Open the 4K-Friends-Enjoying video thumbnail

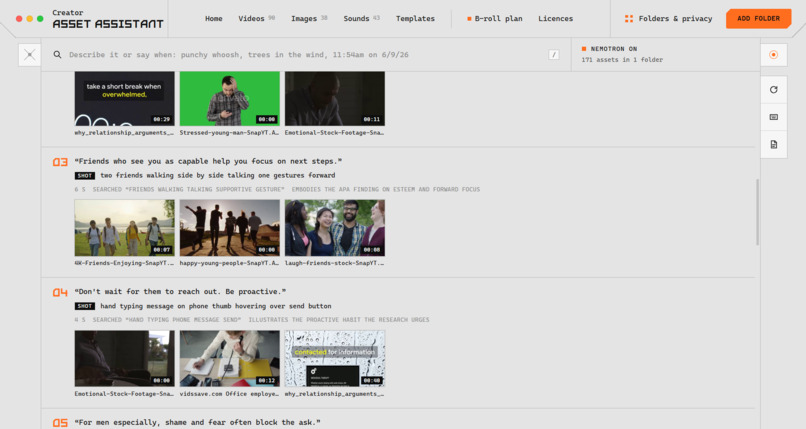point(124,228)
